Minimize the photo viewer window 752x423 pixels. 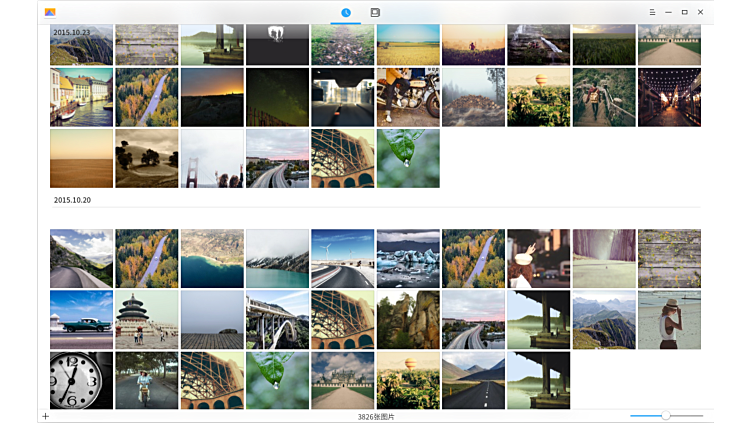tap(668, 12)
